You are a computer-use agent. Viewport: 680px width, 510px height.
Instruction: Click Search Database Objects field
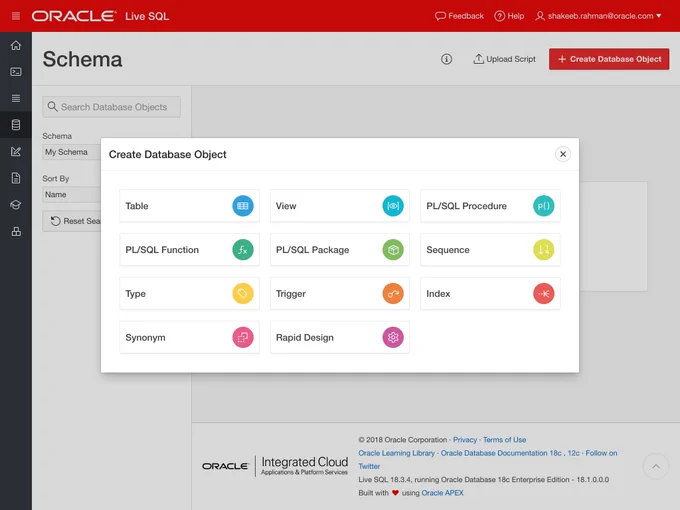[x=111, y=107]
